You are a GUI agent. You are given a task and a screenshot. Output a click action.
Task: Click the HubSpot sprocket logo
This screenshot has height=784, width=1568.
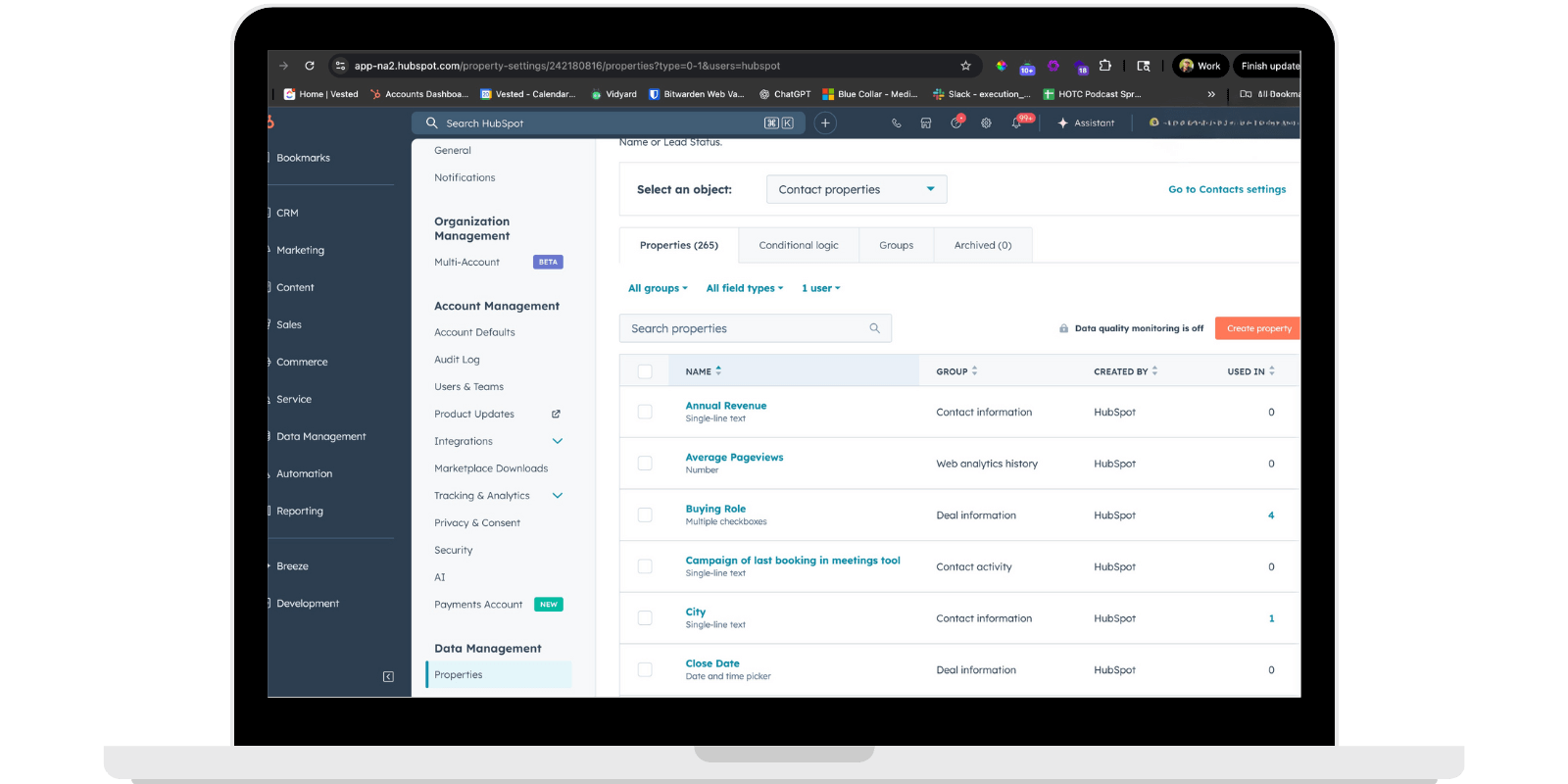click(270, 122)
